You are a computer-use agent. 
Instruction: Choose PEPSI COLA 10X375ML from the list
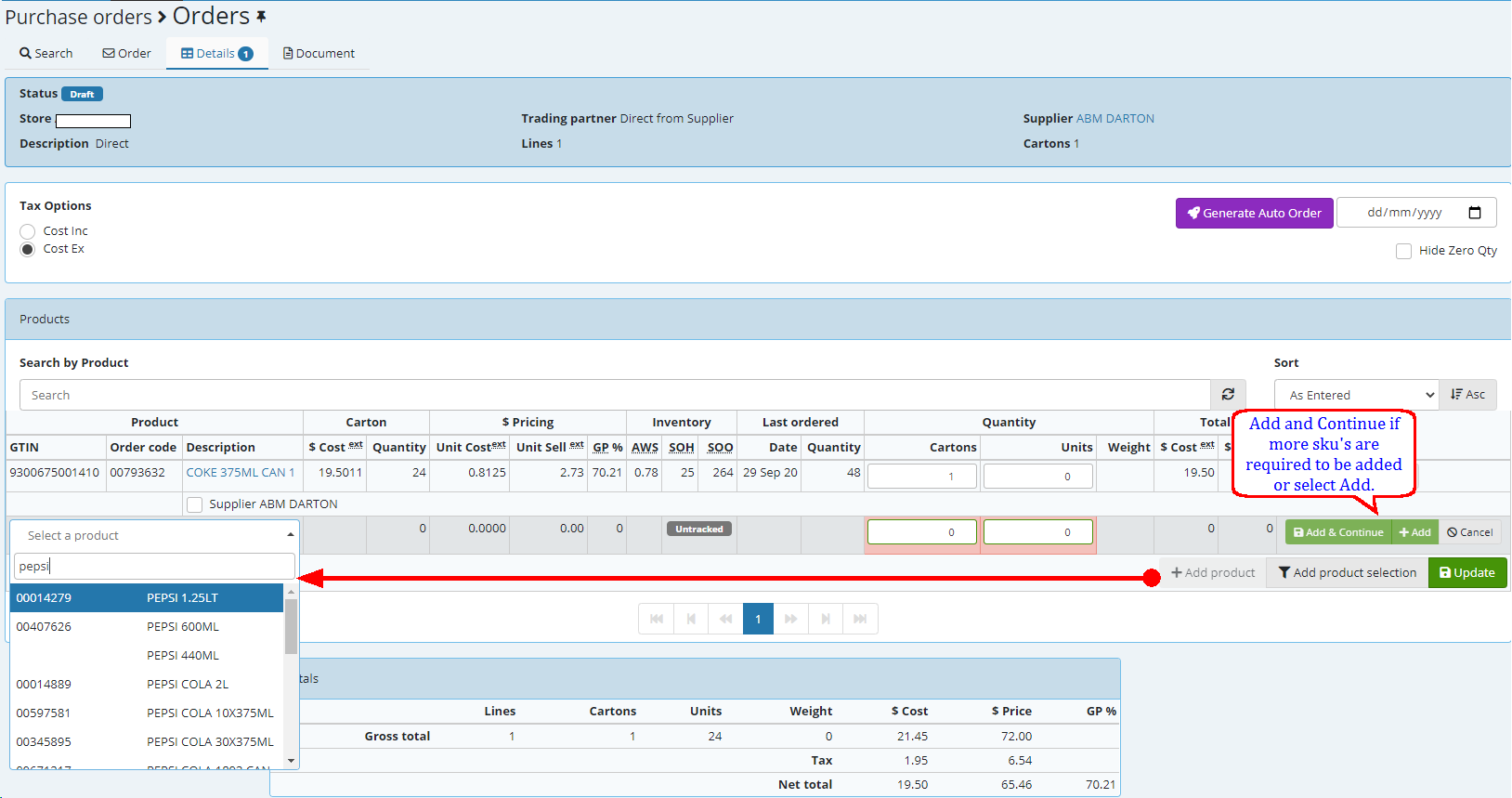147,713
